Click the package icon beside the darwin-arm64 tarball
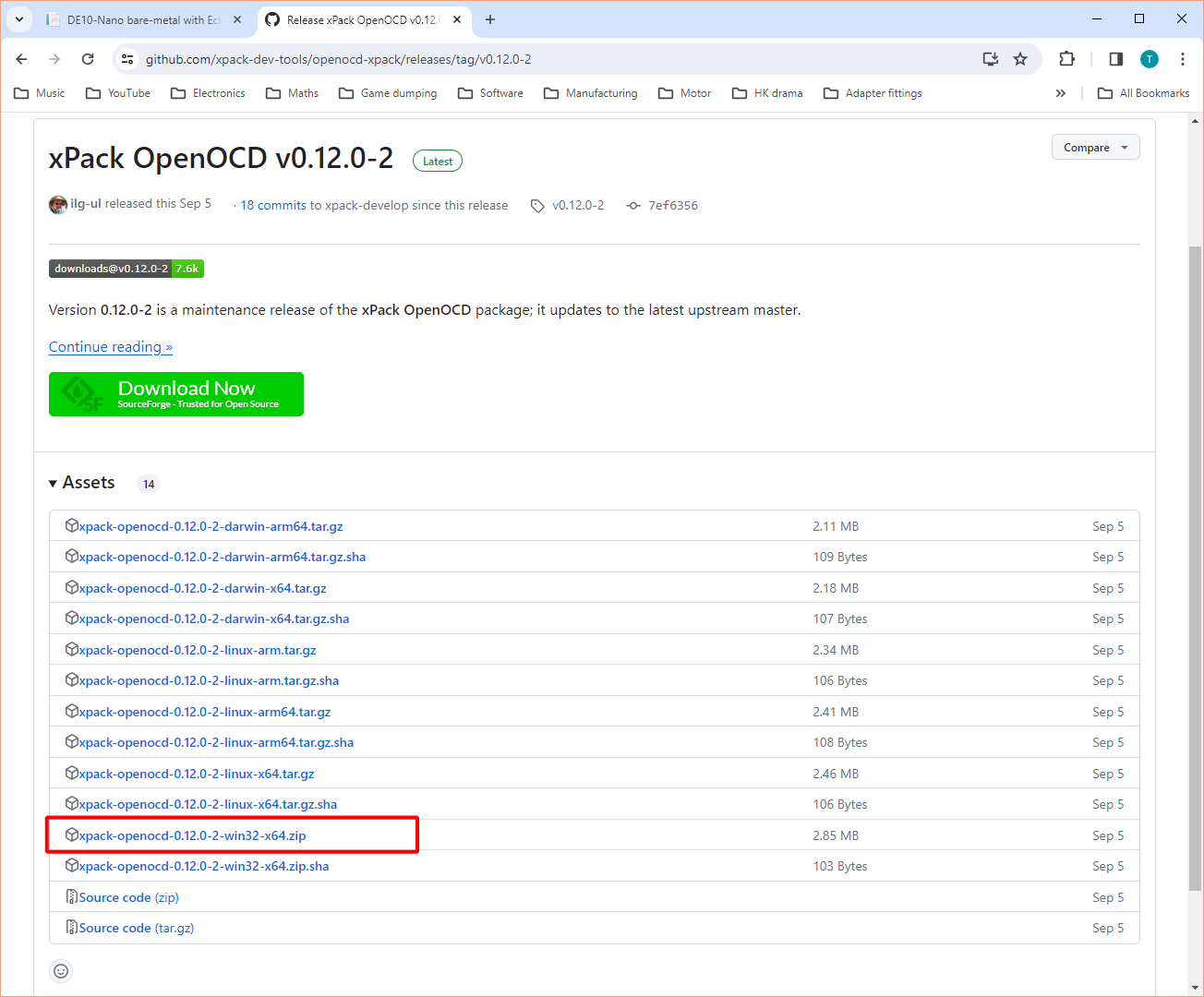The image size is (1204, 997). pyautogui.click(x=72, y=525)
